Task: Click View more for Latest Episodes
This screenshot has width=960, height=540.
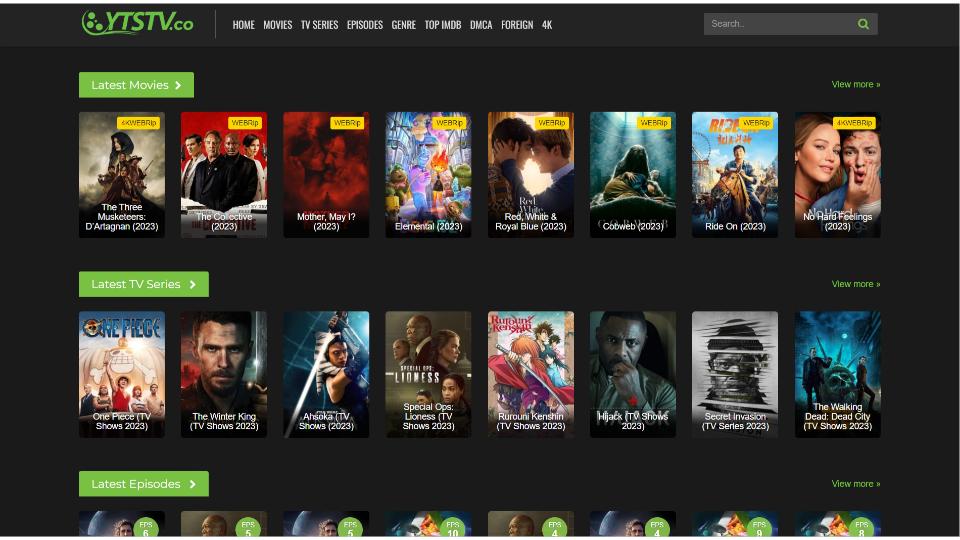Action: (x=855, y=484)
